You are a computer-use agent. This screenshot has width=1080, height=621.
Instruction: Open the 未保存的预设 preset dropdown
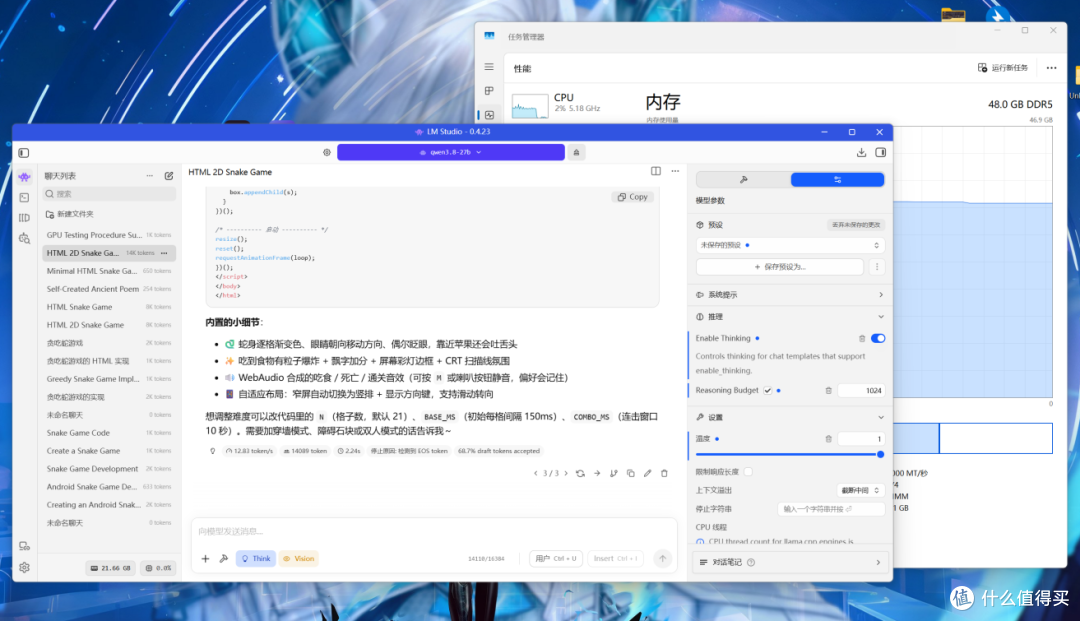[x=789, y=245]
